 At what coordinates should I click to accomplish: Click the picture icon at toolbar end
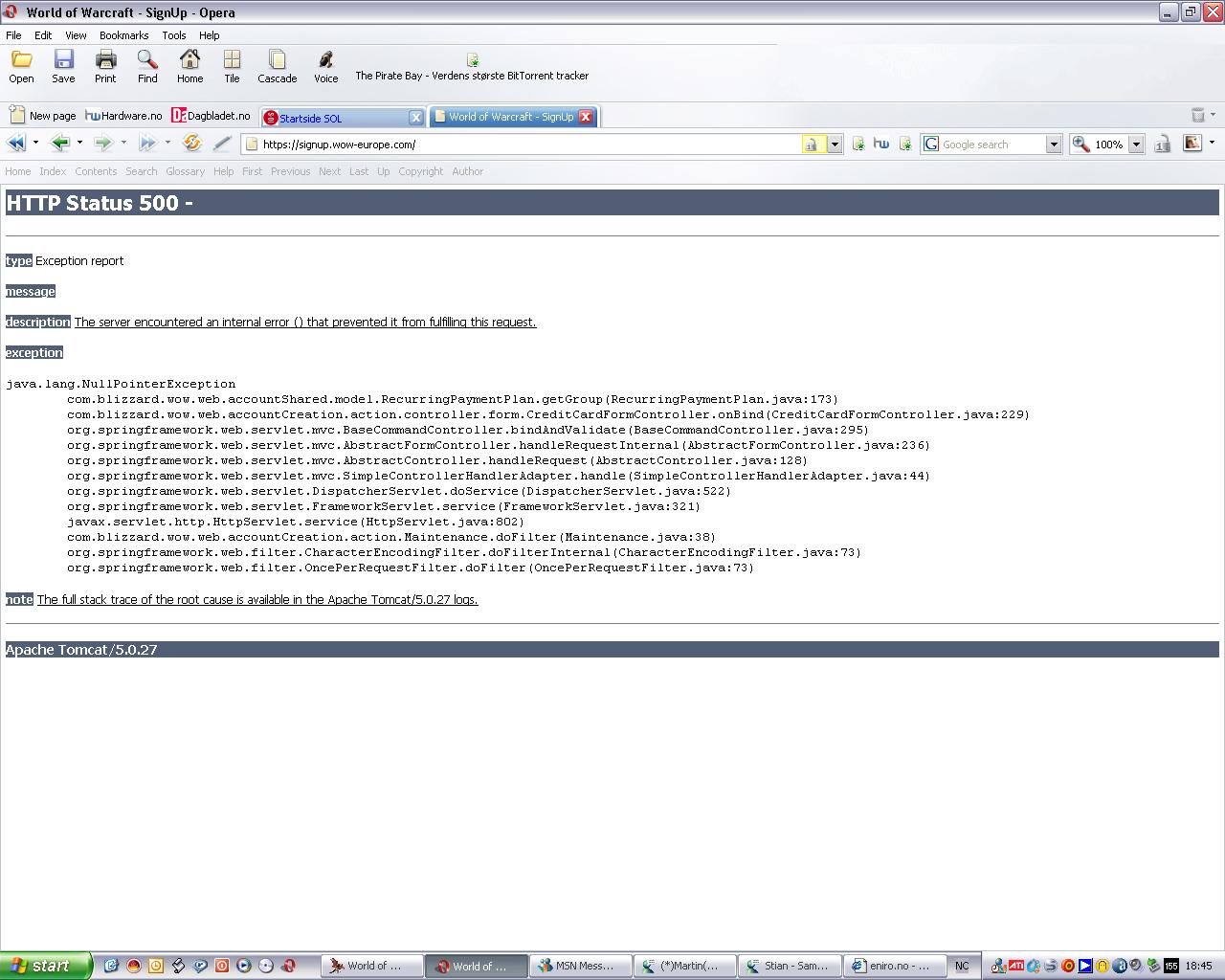pos(1192,144)
